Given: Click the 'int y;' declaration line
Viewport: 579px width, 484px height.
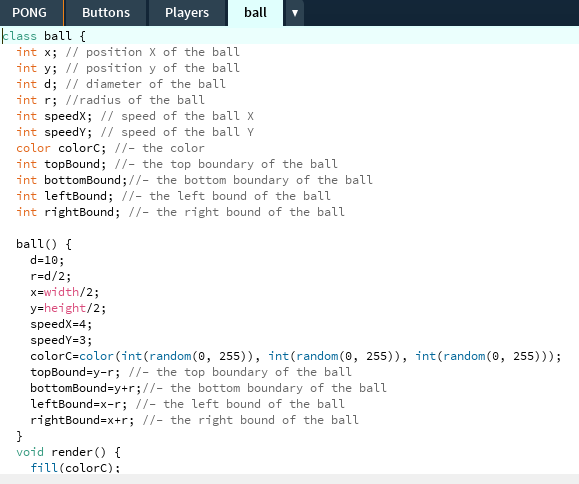Looking at the screenshot, I should (x=37, y=68).
